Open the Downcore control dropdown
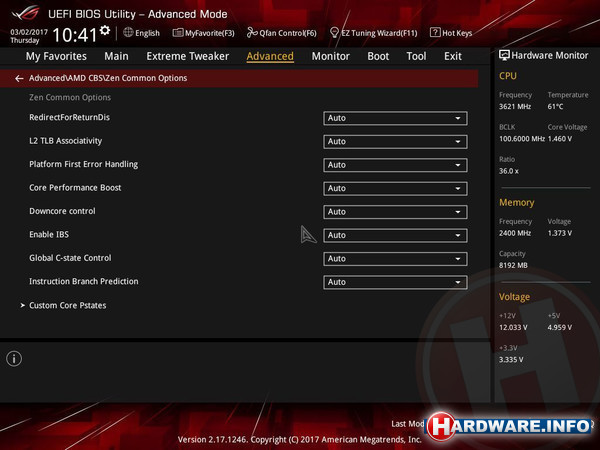 (x=395, y=212)
